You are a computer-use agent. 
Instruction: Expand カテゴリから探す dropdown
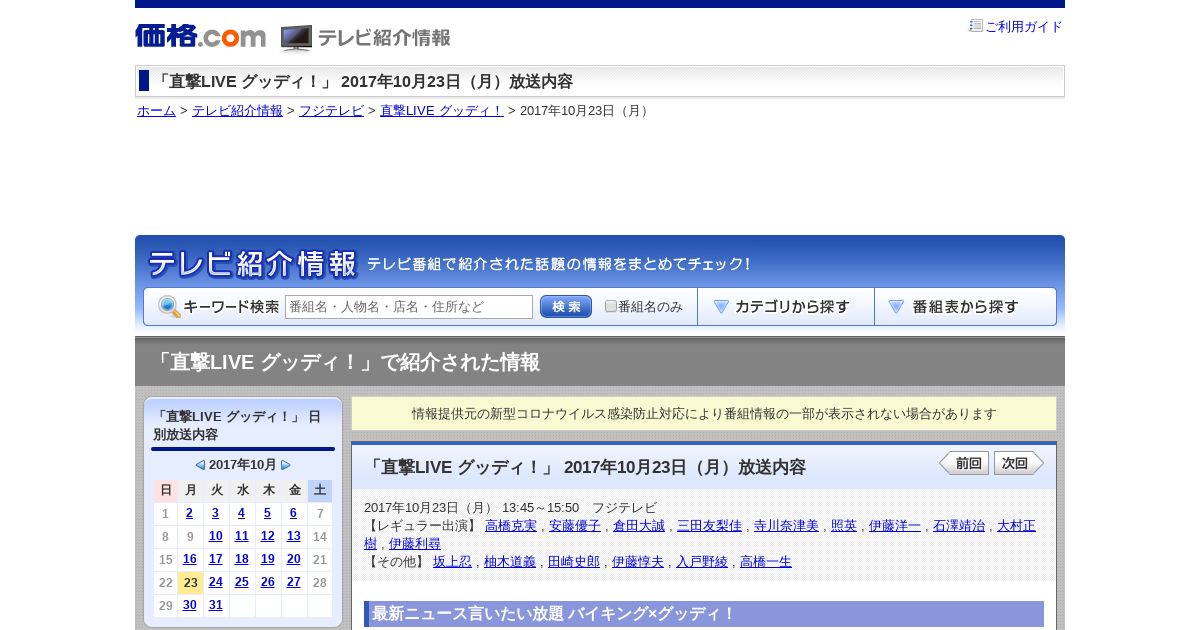point(786,307)
